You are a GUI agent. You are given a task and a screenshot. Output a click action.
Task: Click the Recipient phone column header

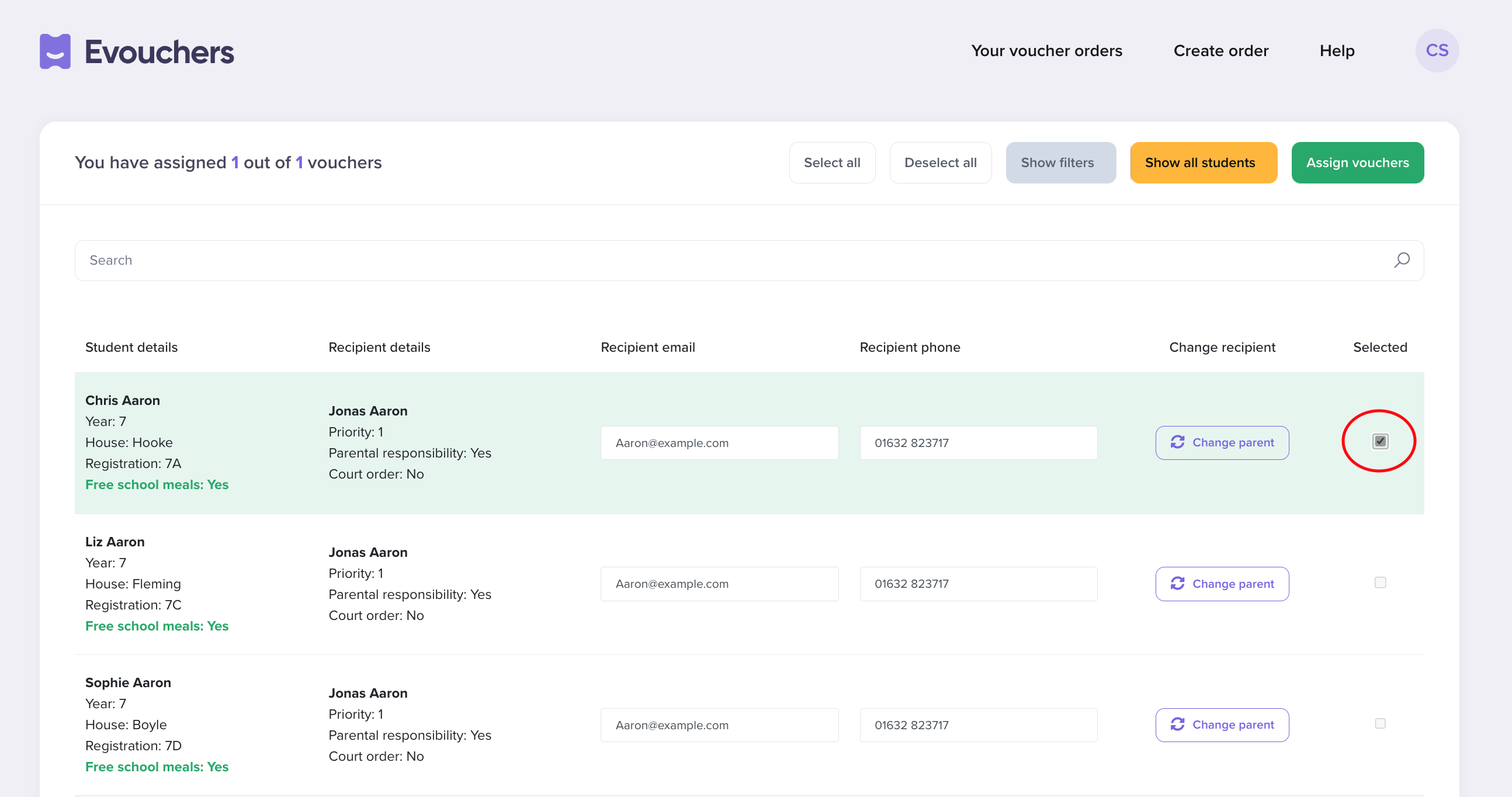click(x=909, y=347)
